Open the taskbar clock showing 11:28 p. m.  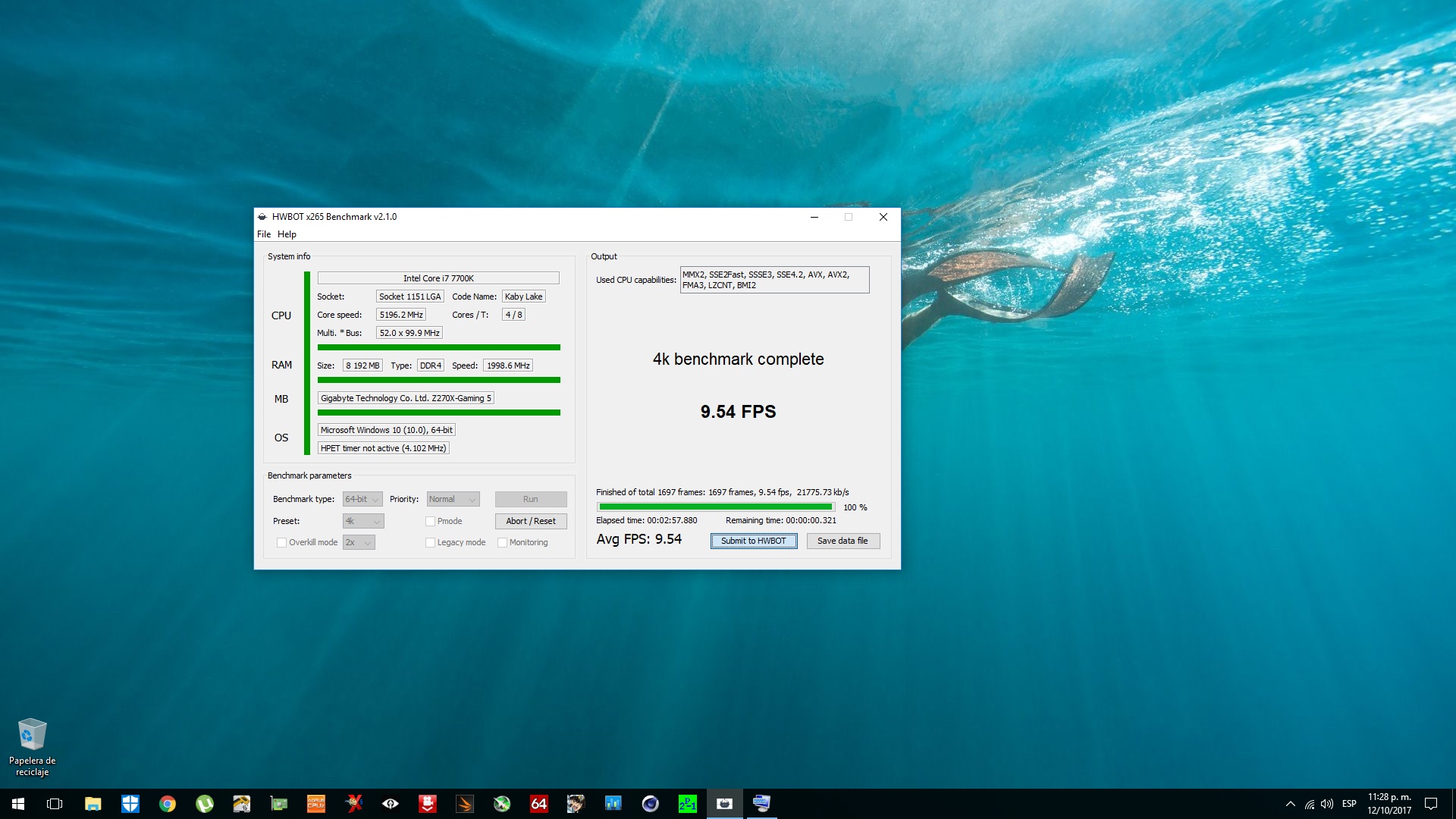[x=1389, y=804]
